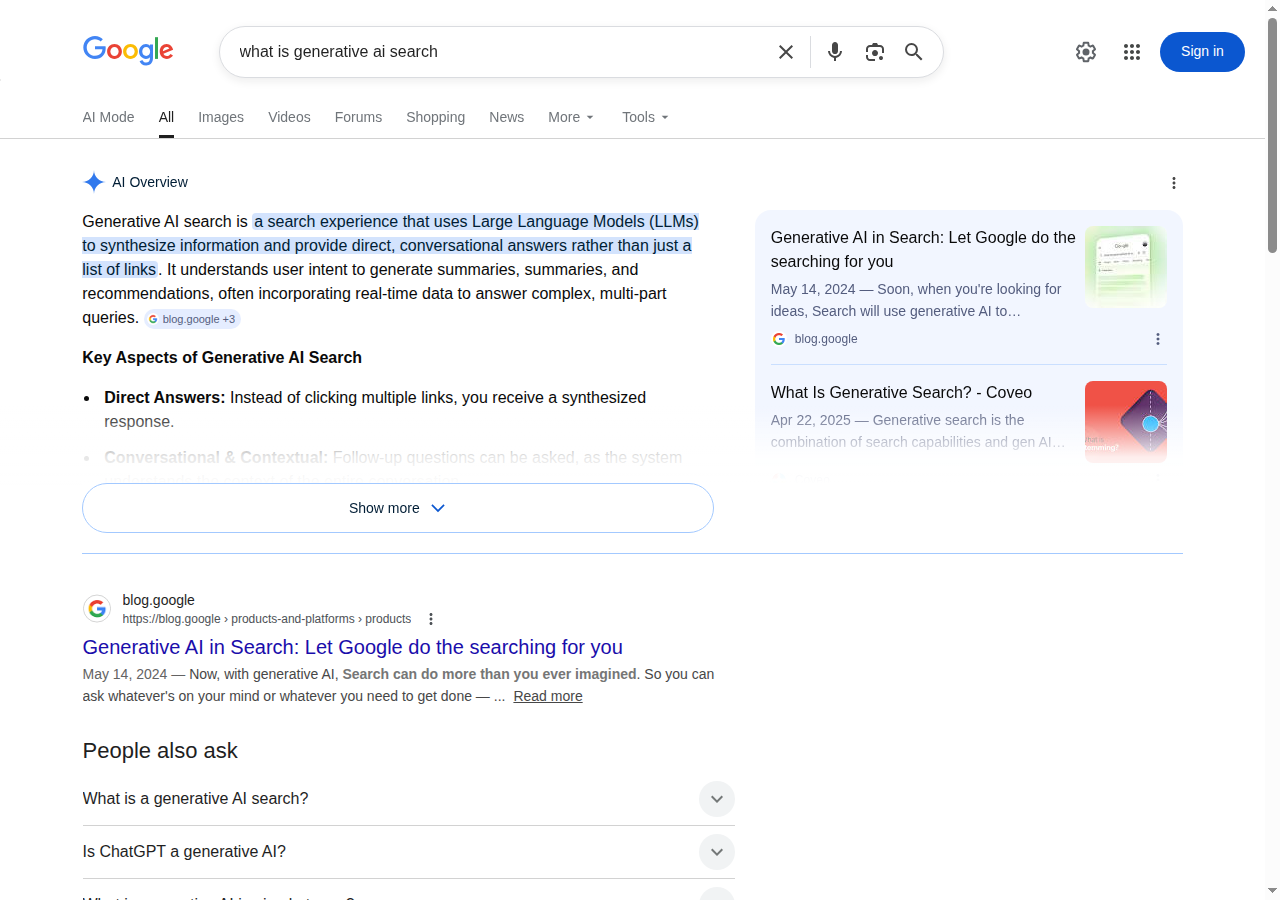Viewport: 1280px width, 900px height.
Task: Expand 'What is a generative AI search?' question
Action: coord(408,799)
